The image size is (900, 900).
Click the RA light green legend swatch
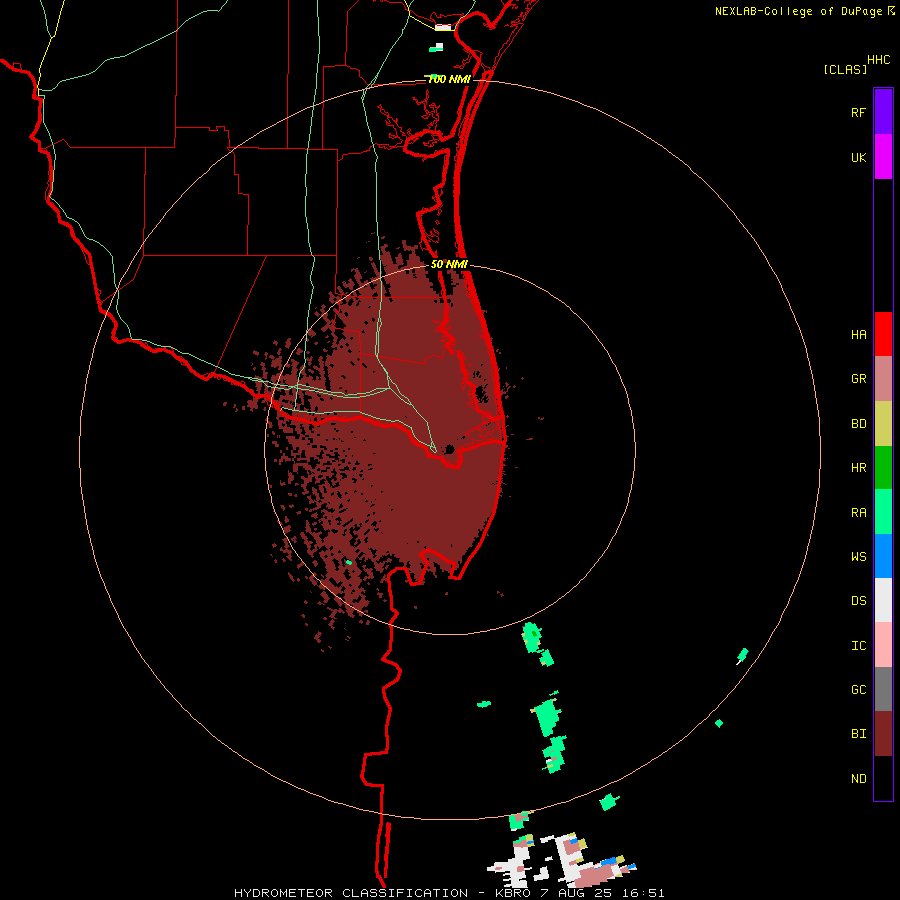pos(883,512)
